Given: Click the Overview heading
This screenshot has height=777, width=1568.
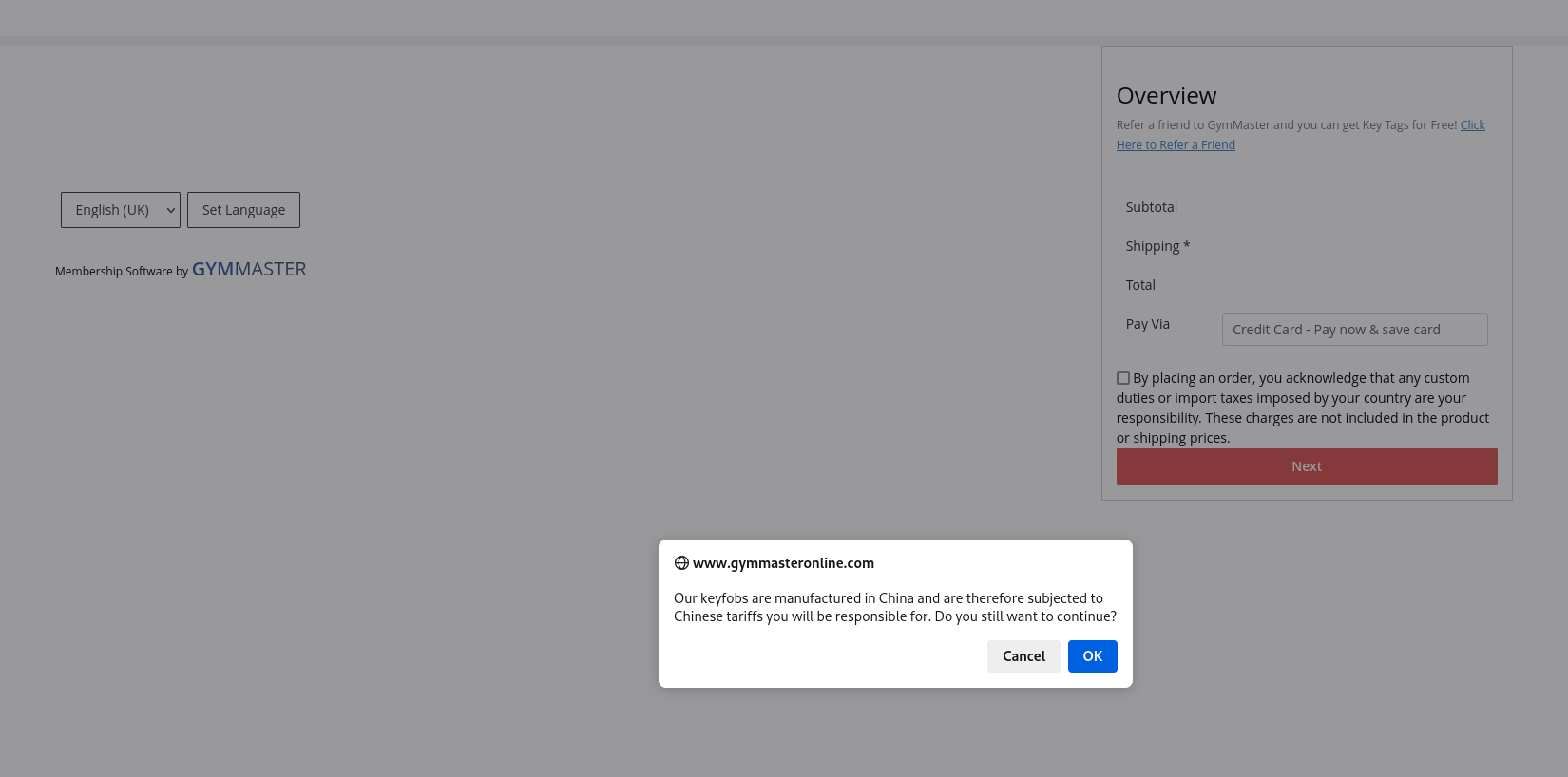Looking at the screenshot, I should tap(1166, 96).
